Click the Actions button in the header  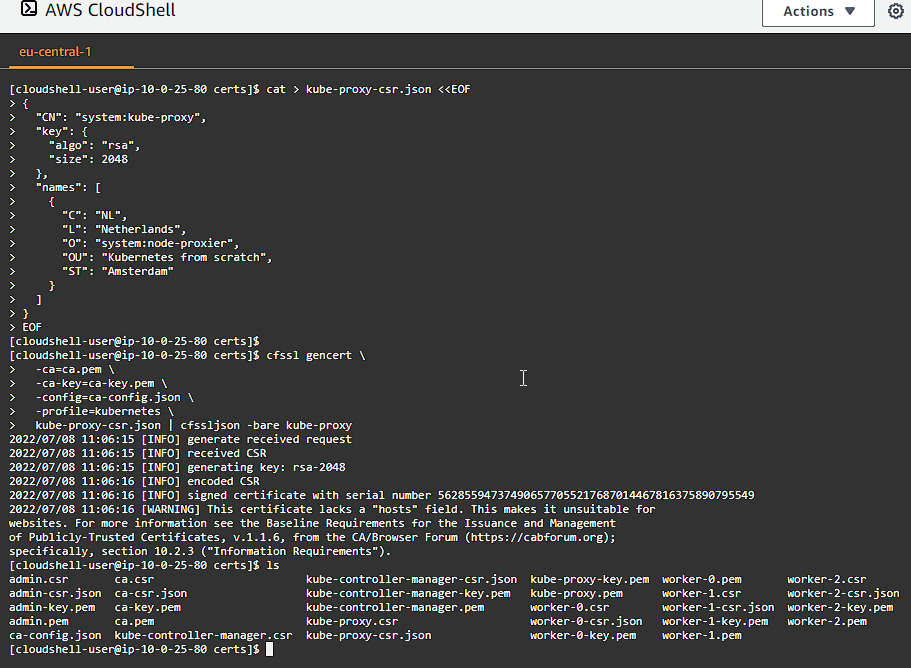(810, 11)
